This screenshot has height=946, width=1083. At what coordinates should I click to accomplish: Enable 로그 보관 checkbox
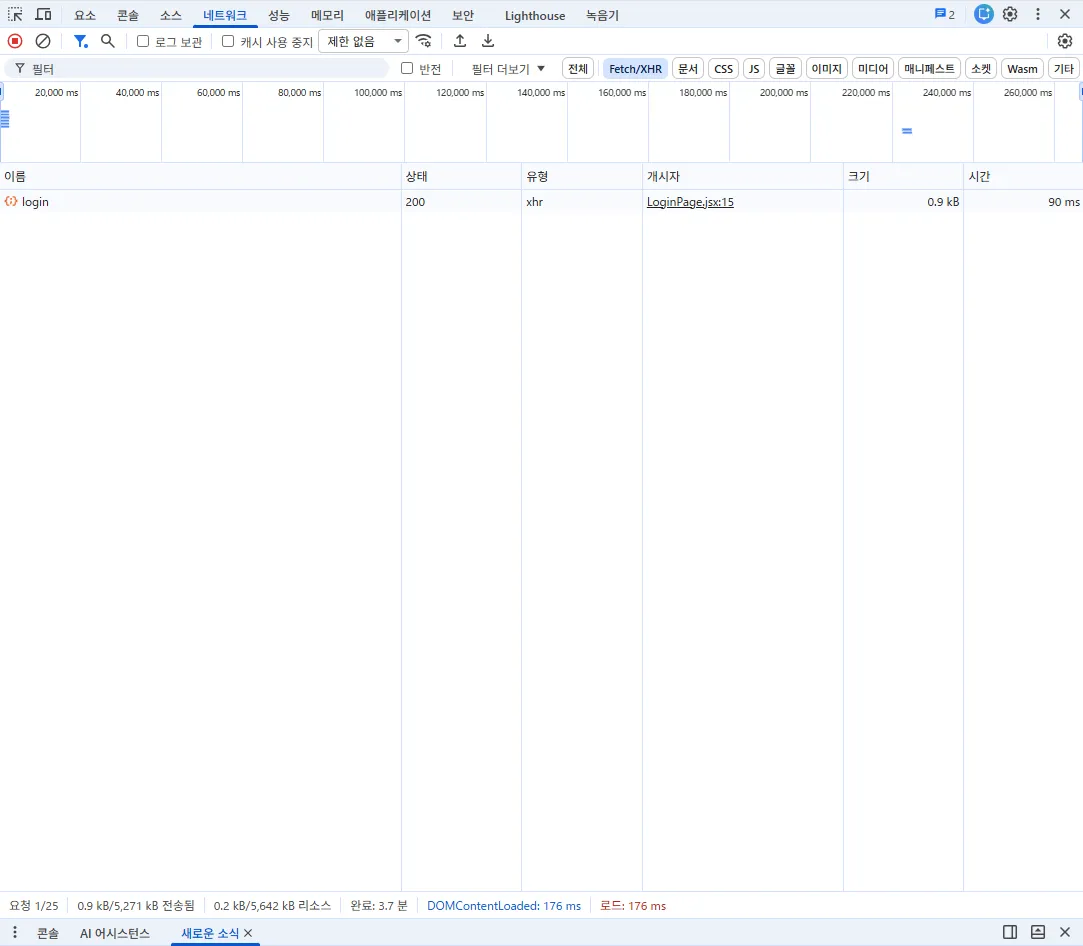pos(143,41)
